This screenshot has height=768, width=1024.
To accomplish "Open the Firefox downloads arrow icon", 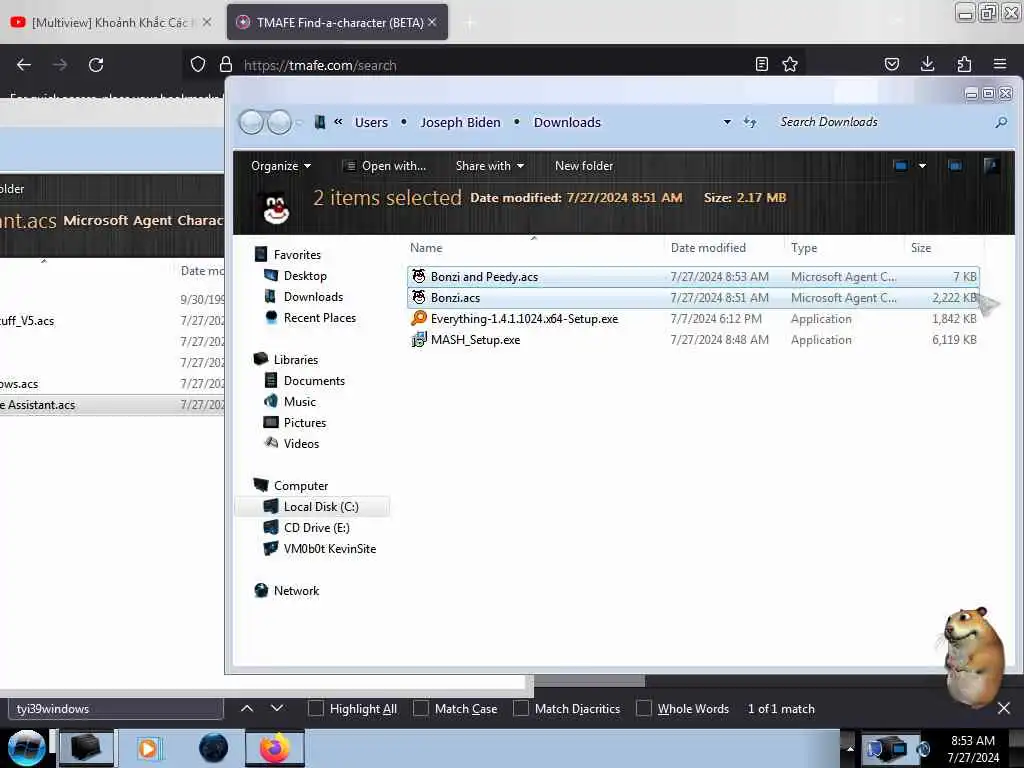I will tap(927, 65).
